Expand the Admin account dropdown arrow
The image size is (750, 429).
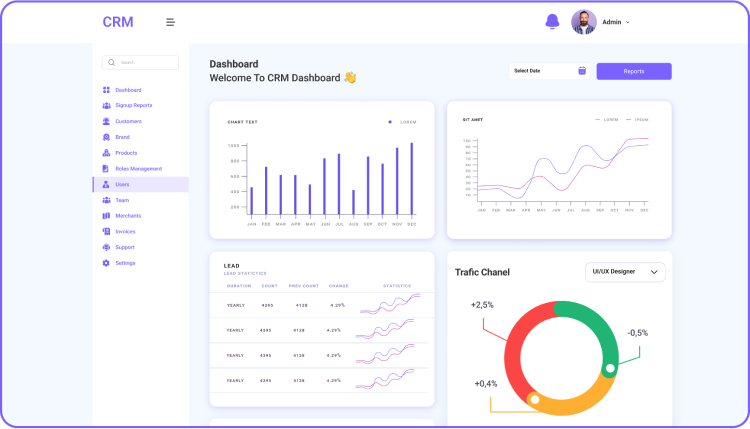(x=628, y=22)
